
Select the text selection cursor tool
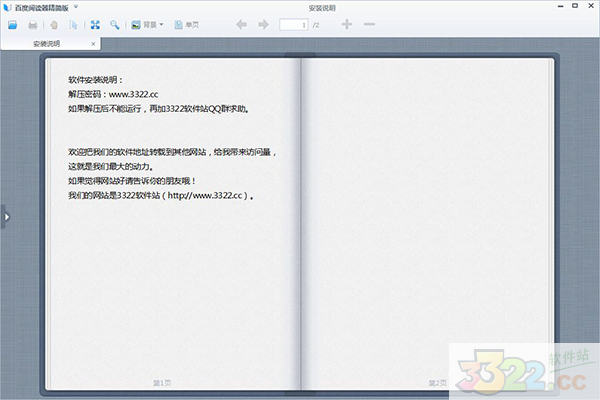coord(73,23)
